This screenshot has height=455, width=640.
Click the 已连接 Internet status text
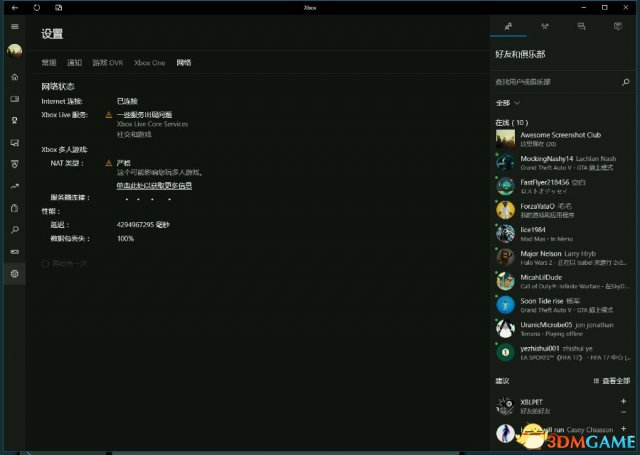click(x=127, y=101)
